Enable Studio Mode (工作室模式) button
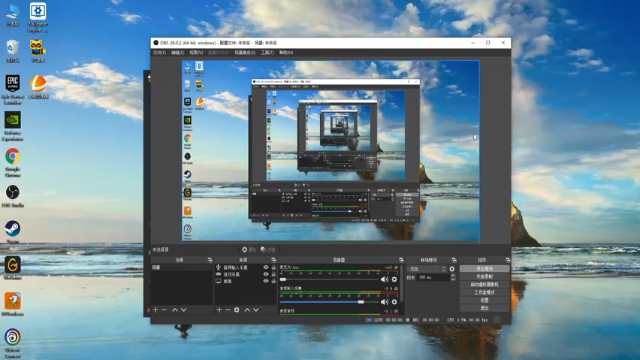Viewport: 640px width, 360px height. [x=484, y=292]
